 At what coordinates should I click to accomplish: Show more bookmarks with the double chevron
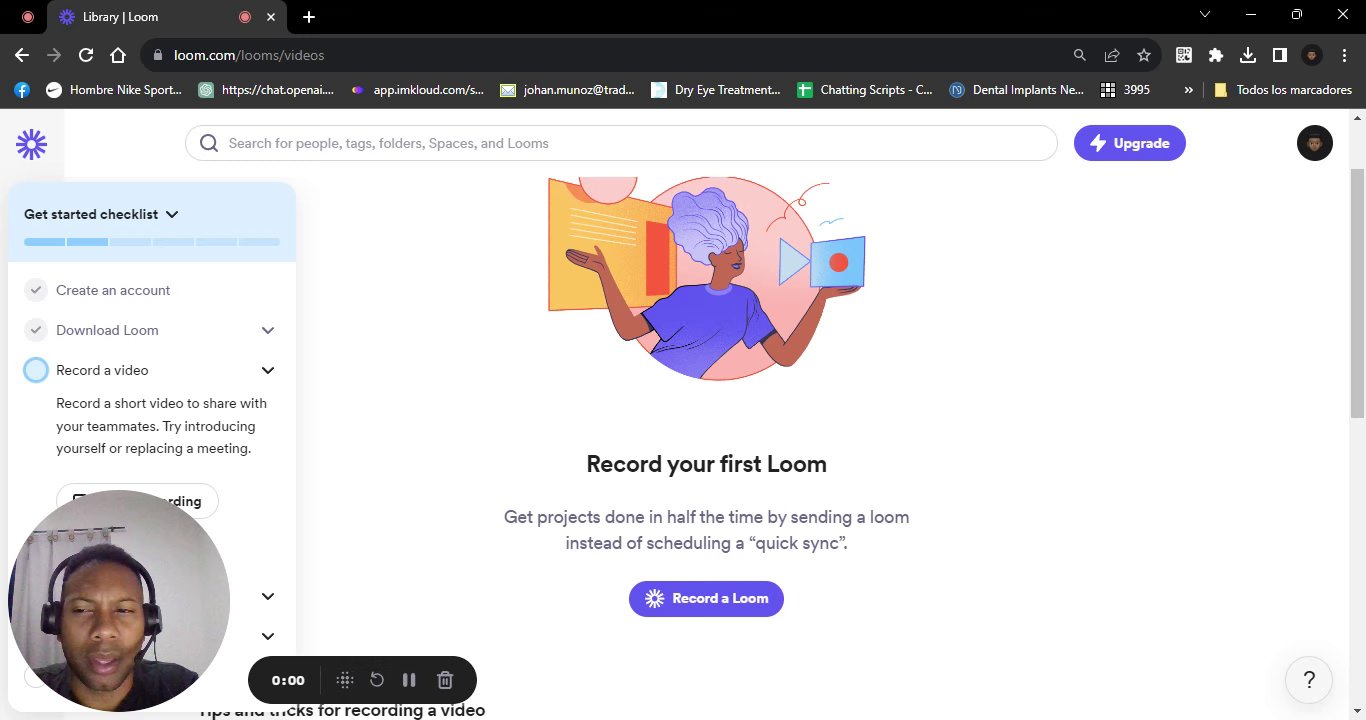tap(1188, 90)
